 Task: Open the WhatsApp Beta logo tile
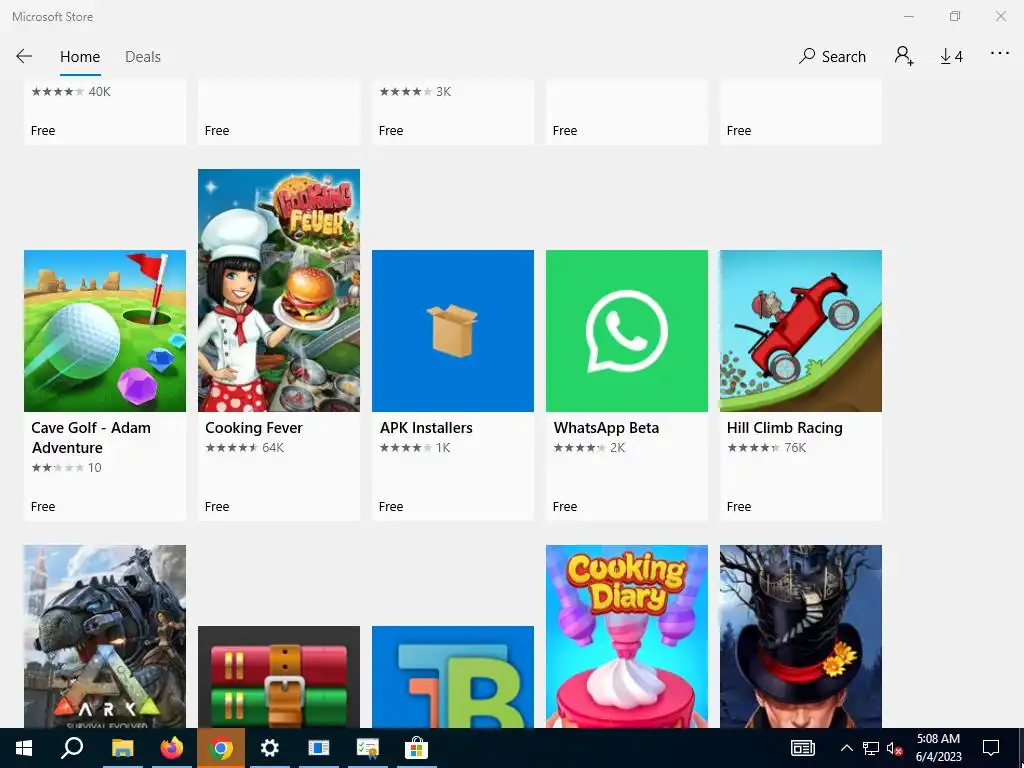click(x=627, y=331)
